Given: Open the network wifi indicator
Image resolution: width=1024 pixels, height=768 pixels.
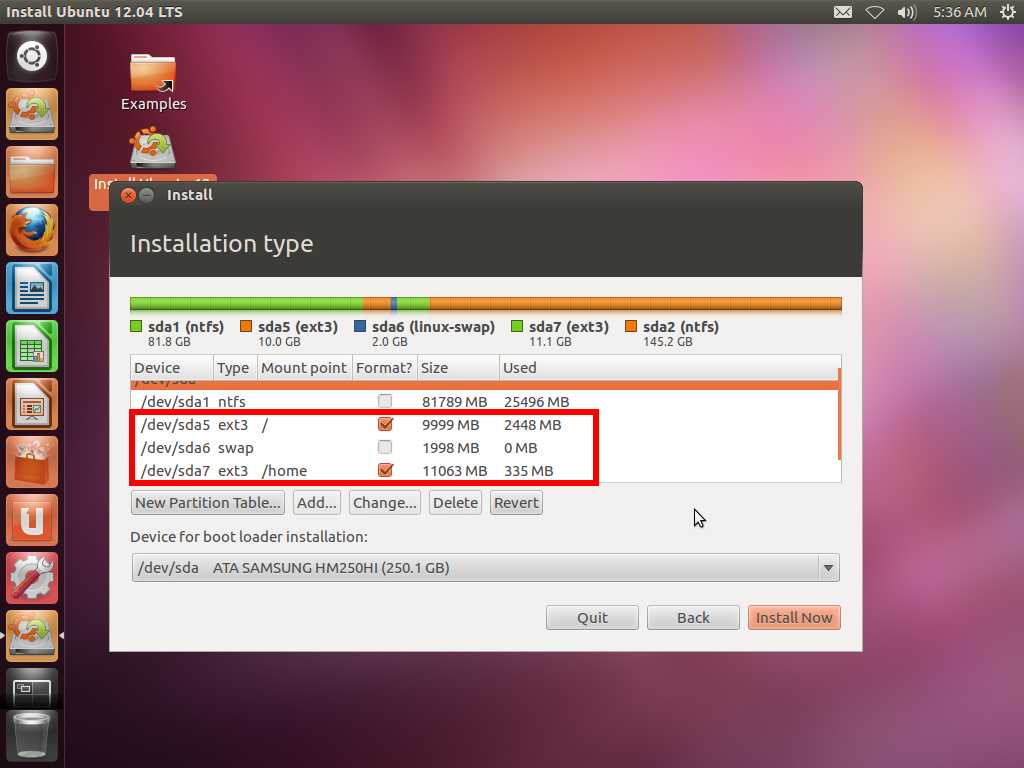Looking at the screenshot, I should point(875,12).
